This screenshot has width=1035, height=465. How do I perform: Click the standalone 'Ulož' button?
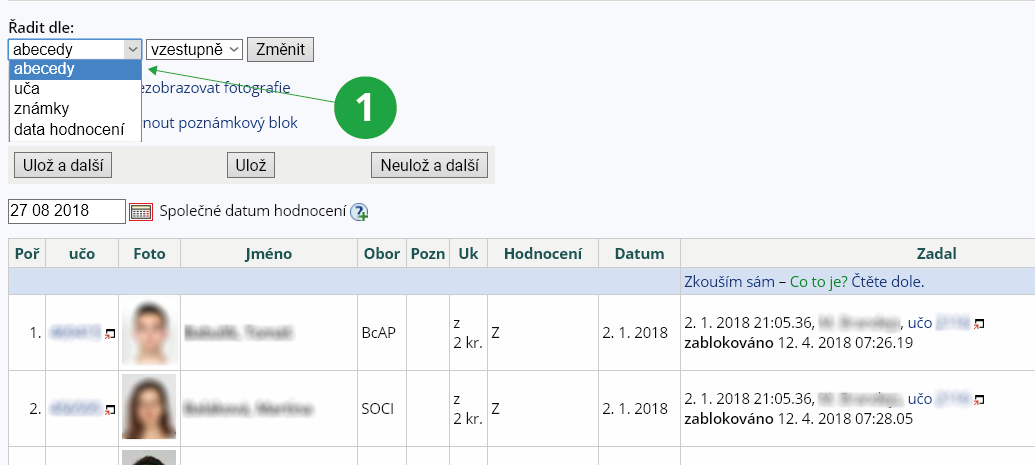pos(250,166)
